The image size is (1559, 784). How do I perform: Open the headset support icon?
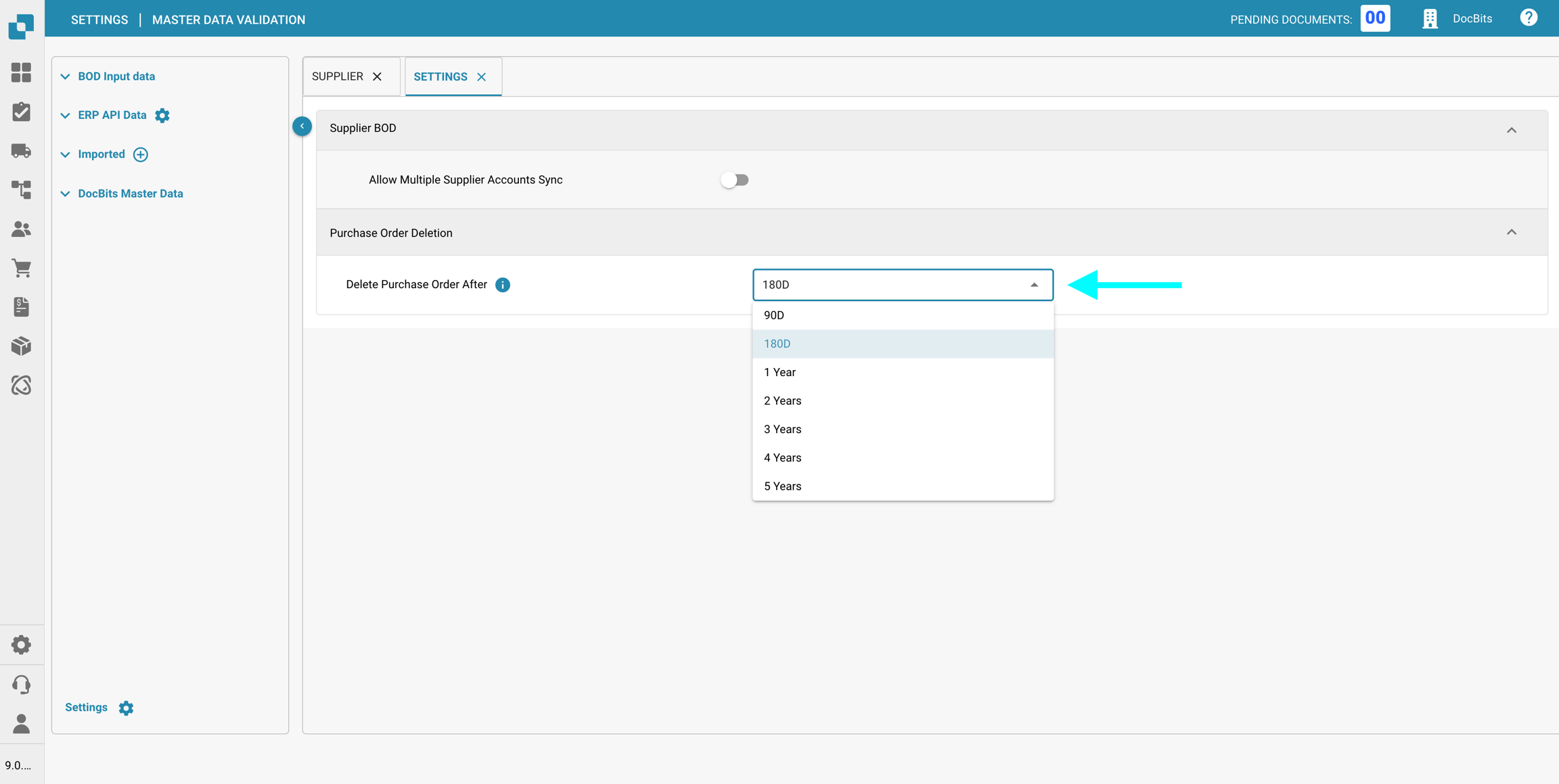(21, 685)
